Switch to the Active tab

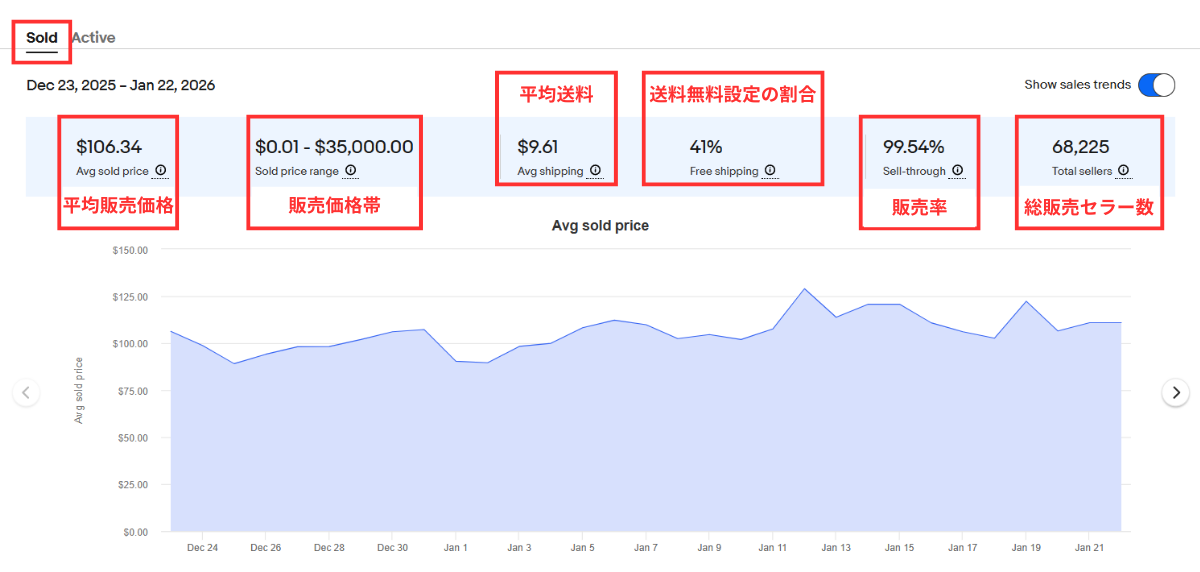93,38
